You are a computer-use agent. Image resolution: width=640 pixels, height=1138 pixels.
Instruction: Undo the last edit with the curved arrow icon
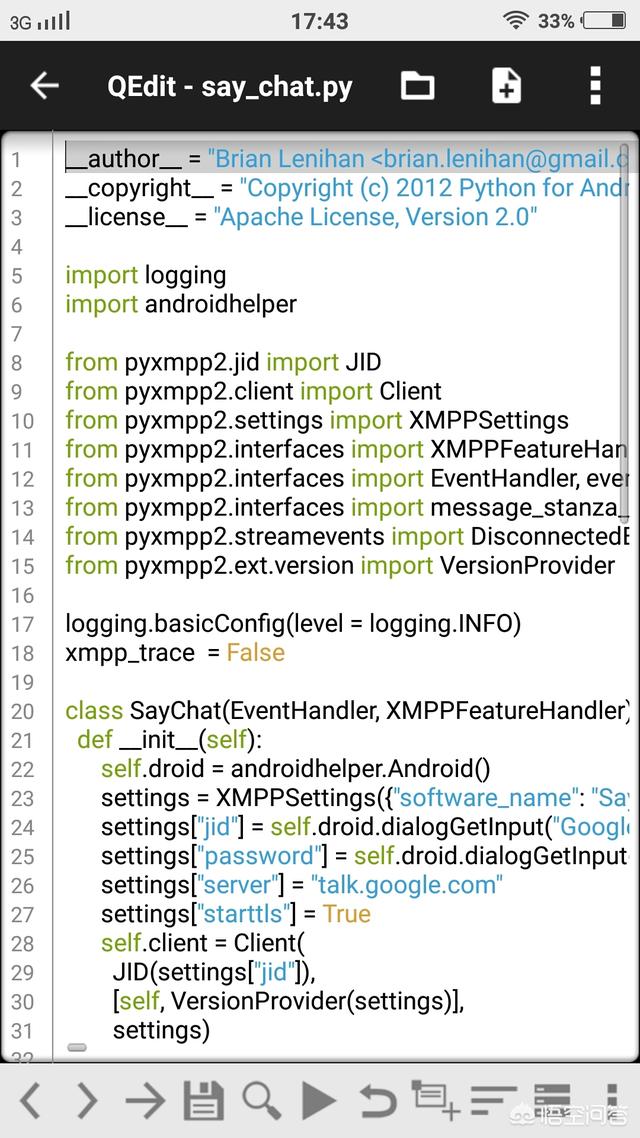377,1101
